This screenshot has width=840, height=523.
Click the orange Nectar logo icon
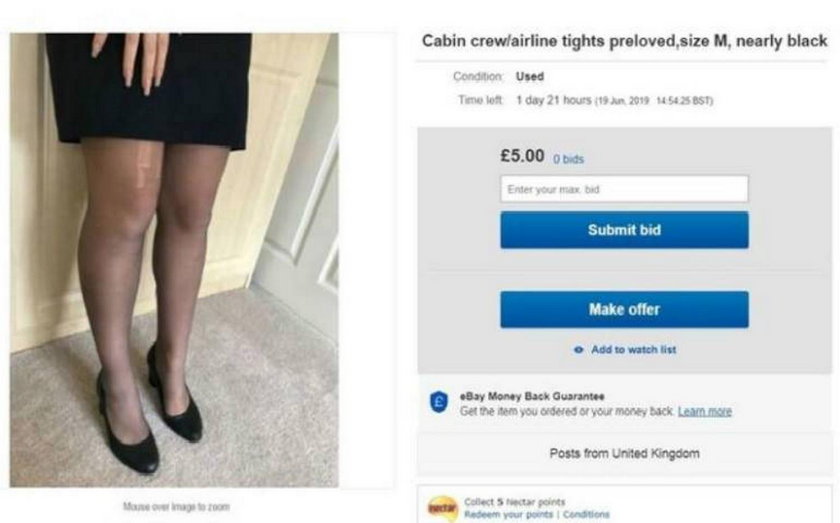[442, 508]
